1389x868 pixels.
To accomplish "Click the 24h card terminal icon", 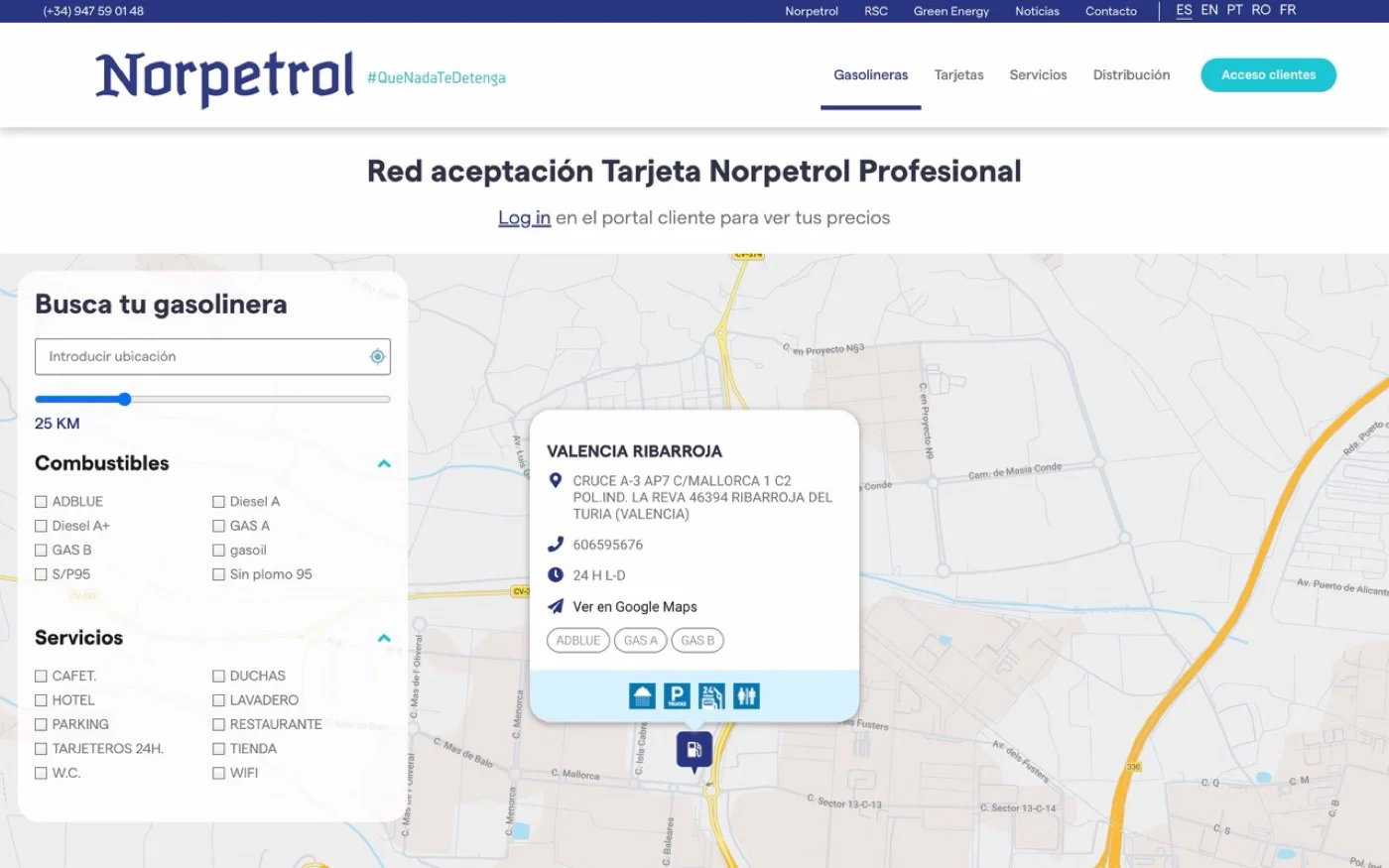I will pyautogui.click(x=711, y=696).
